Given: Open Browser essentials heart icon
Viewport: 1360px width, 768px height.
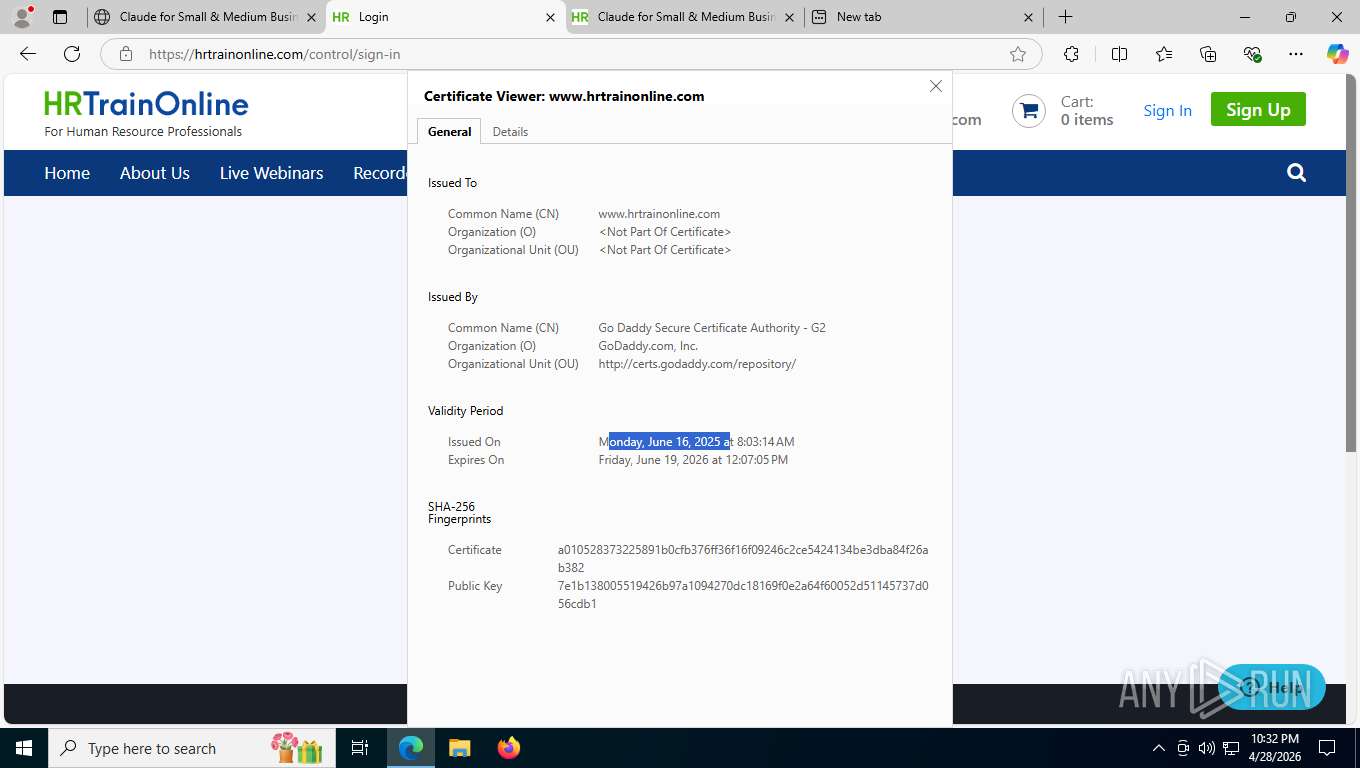Looking at the screenshot, I should [1253, 54].
